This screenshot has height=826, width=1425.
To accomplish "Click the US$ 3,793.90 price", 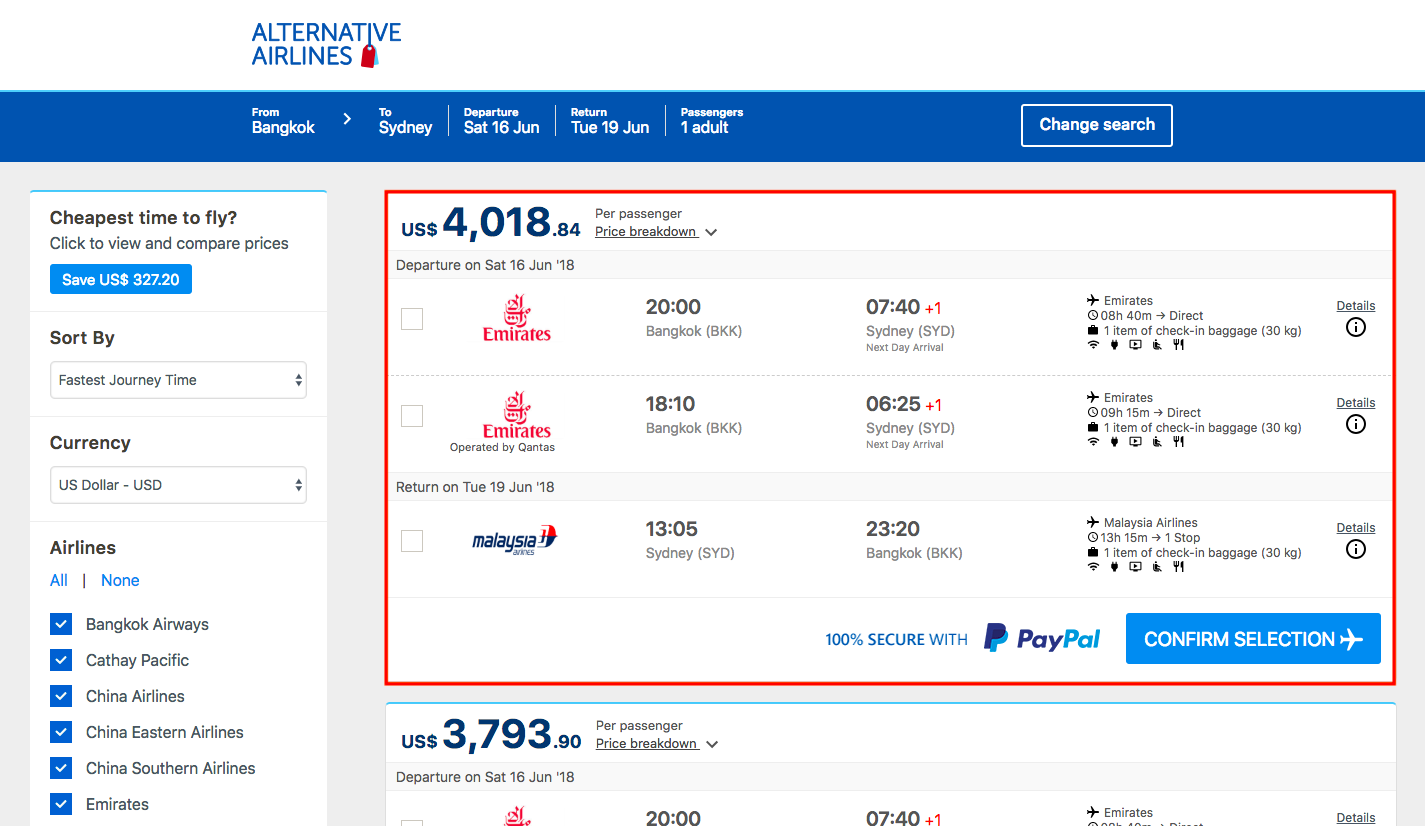I will point(491,734).
